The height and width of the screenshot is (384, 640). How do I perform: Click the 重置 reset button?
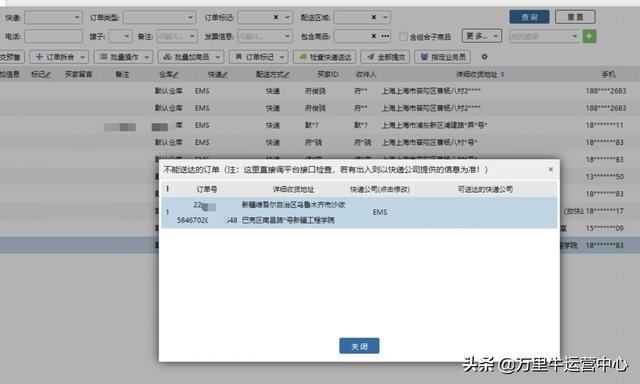[x=575, y=17]
